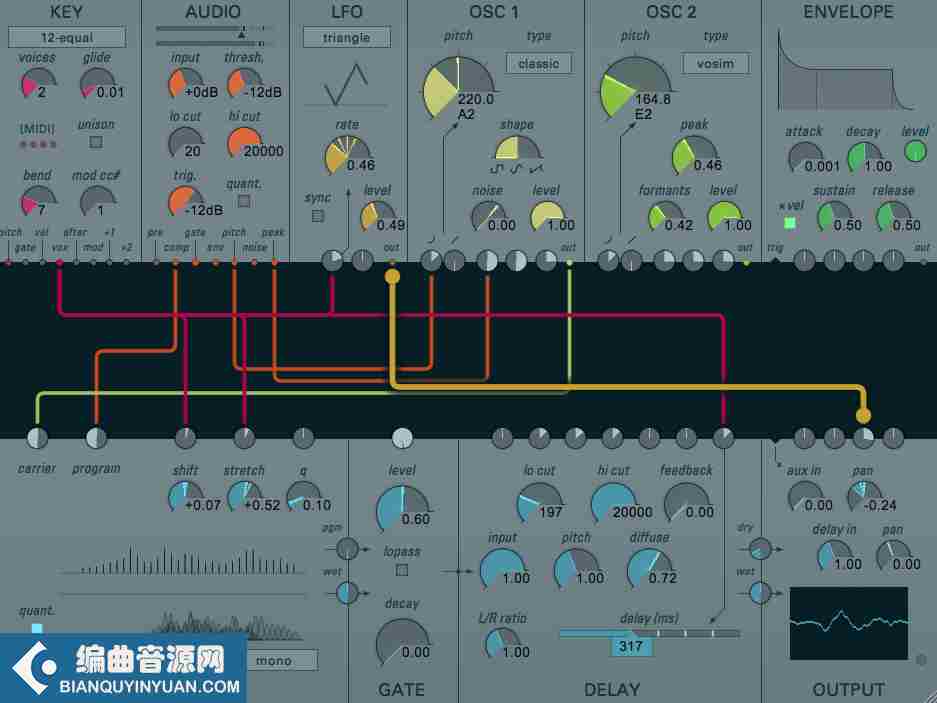937x703 pixels.
Task: Open the 12-equal tuning scale menu
Action: [x=67, y=37]
